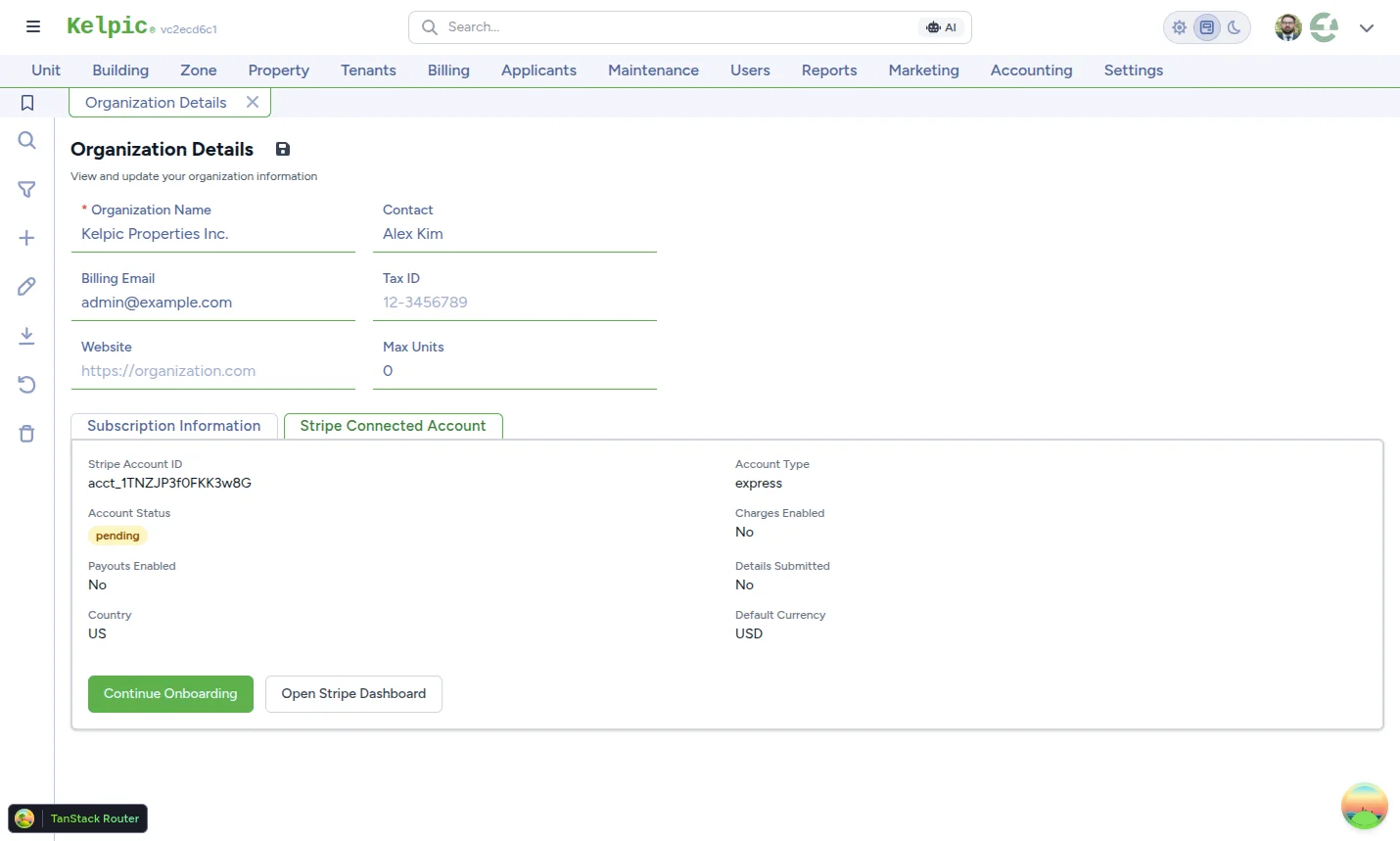Open the Property menu
The image size is (1400, 841).
[279, 70]
